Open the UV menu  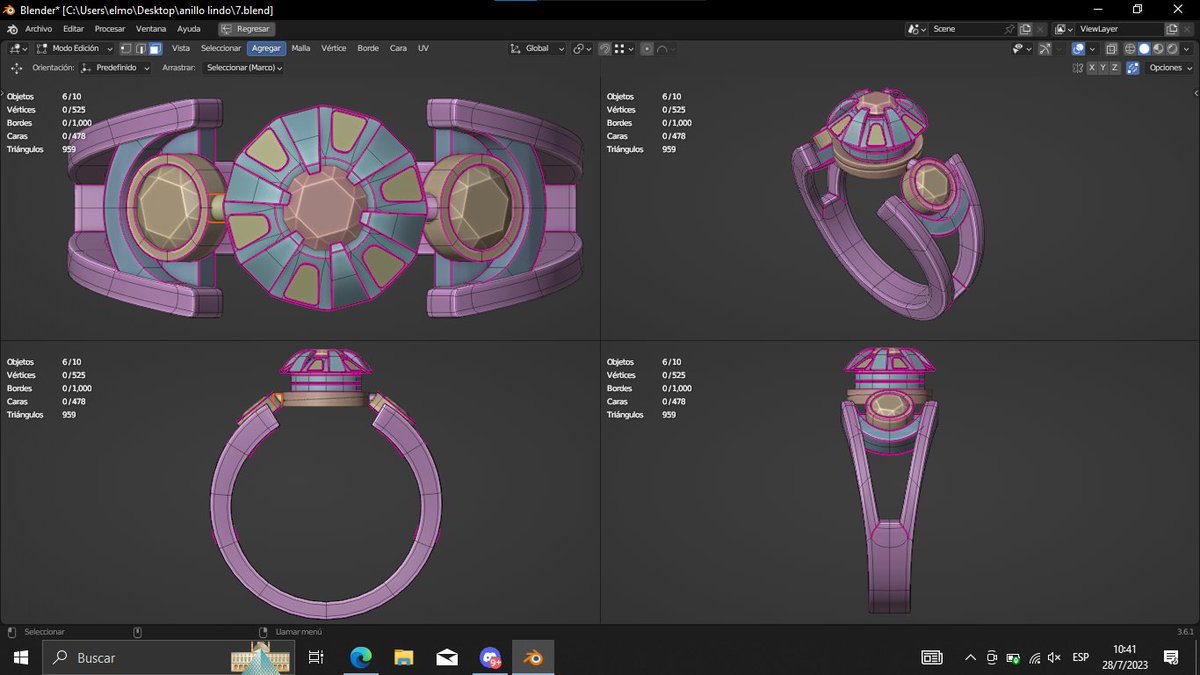click(424, 48)
